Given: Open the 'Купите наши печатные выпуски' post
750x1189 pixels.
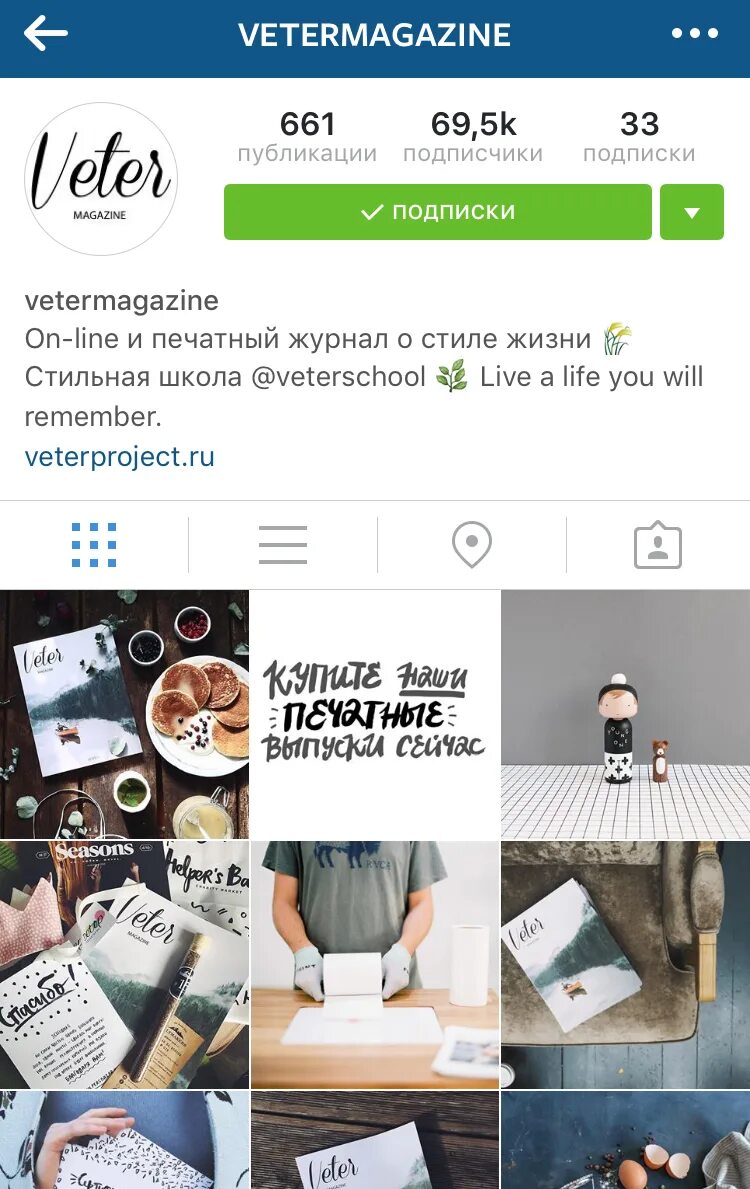Looking at the screenshot, I should (x=375, y=714).
